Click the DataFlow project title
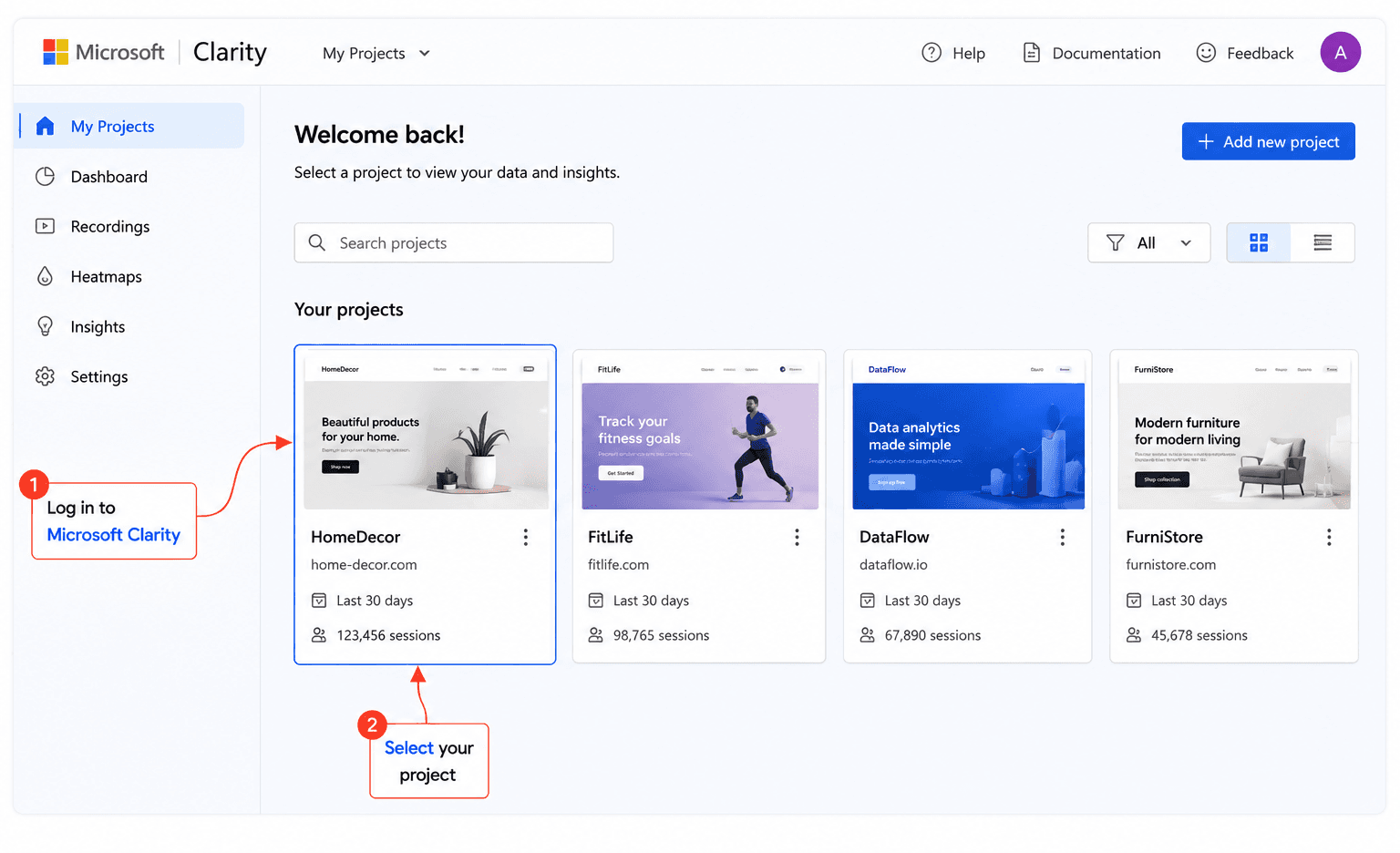1400x853 pixels. (894, 537)
